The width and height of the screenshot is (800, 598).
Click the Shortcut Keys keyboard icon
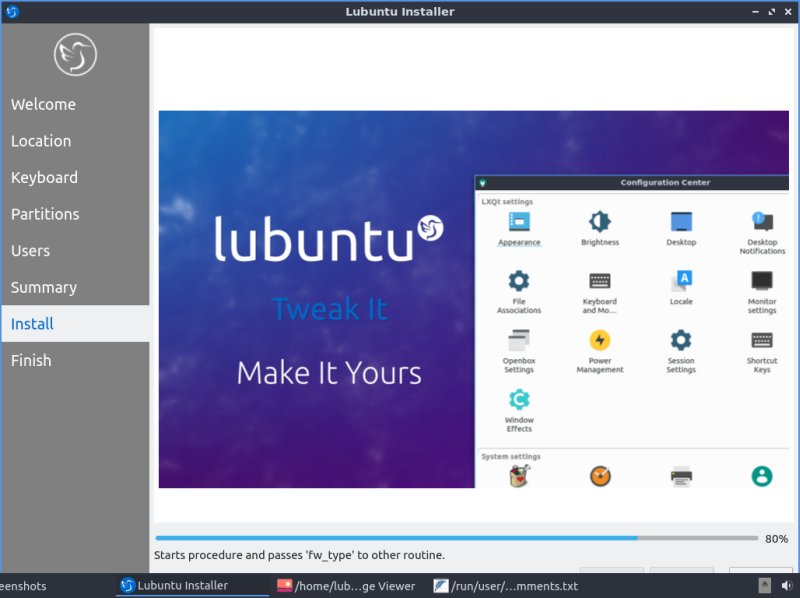tap(762, 340)
